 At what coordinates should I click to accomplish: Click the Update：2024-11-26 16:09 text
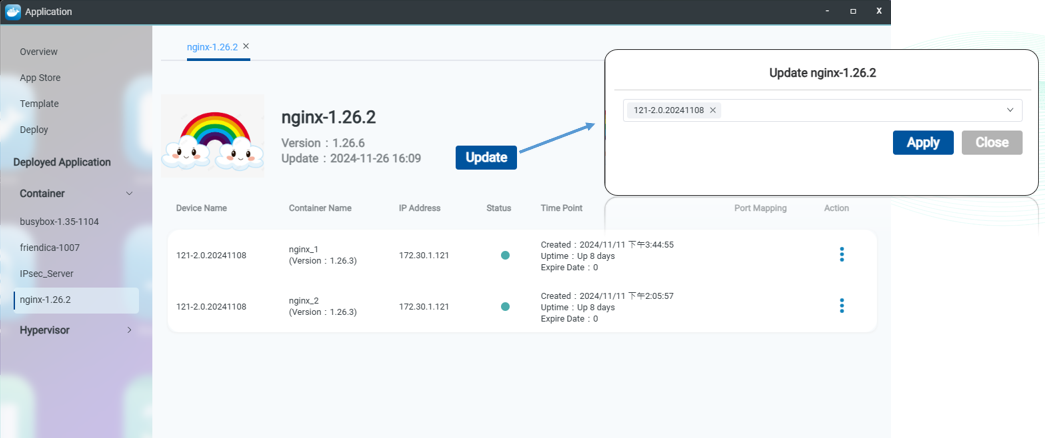pos(351,159)
